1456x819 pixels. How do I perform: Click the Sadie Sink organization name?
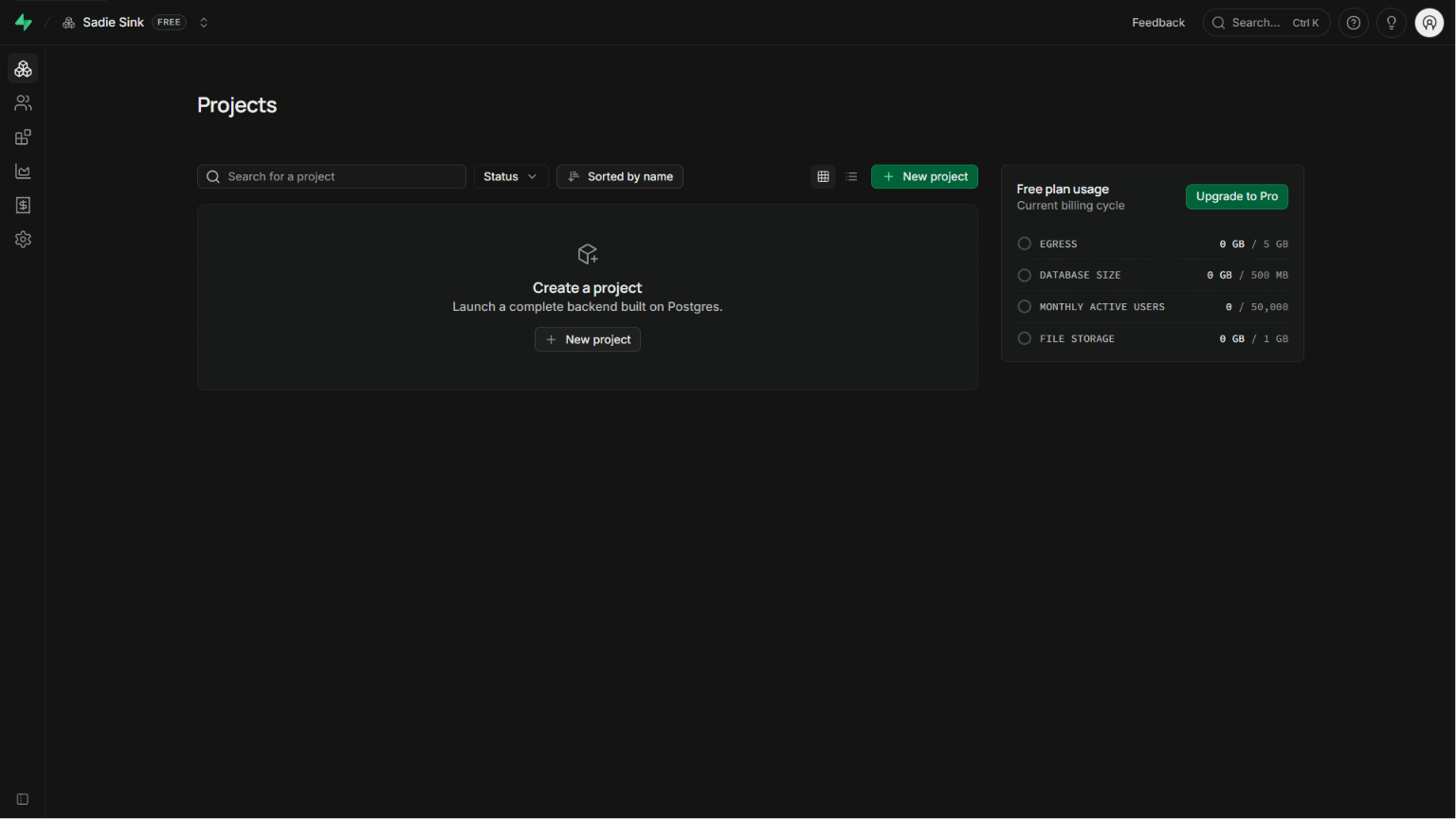[x=113, y=23]
